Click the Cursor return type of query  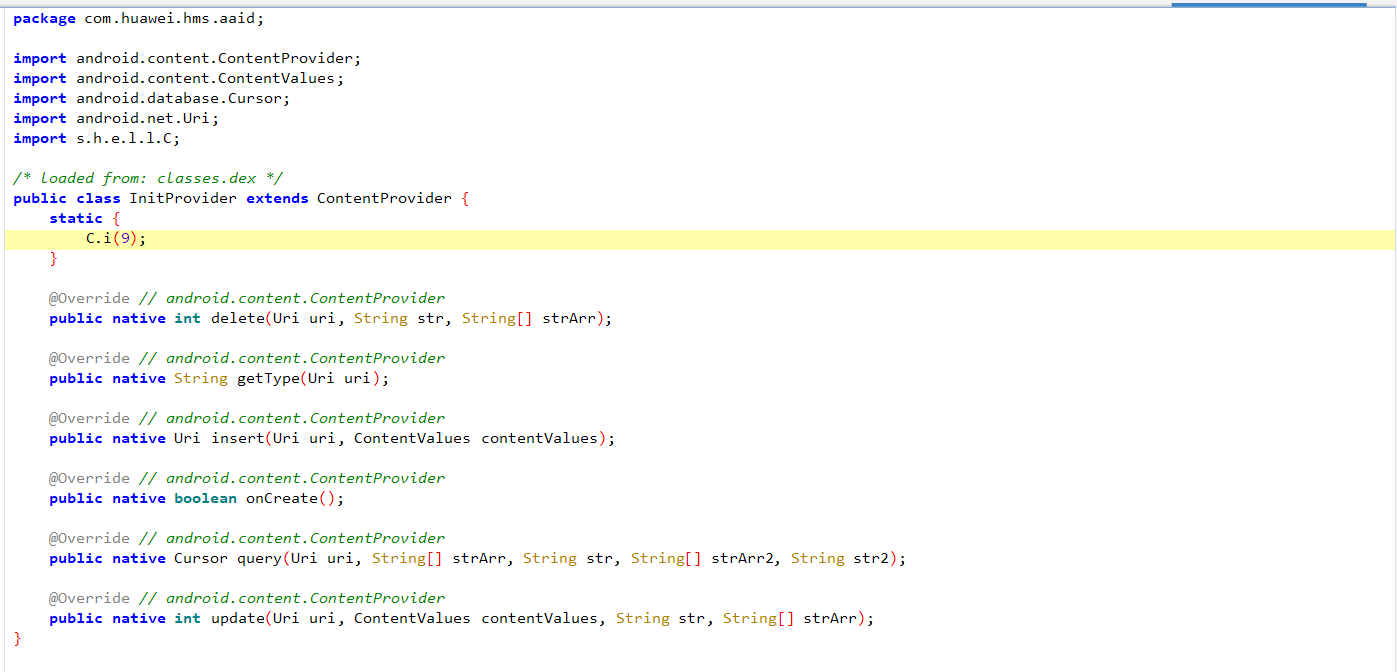(x=201, y=558)
